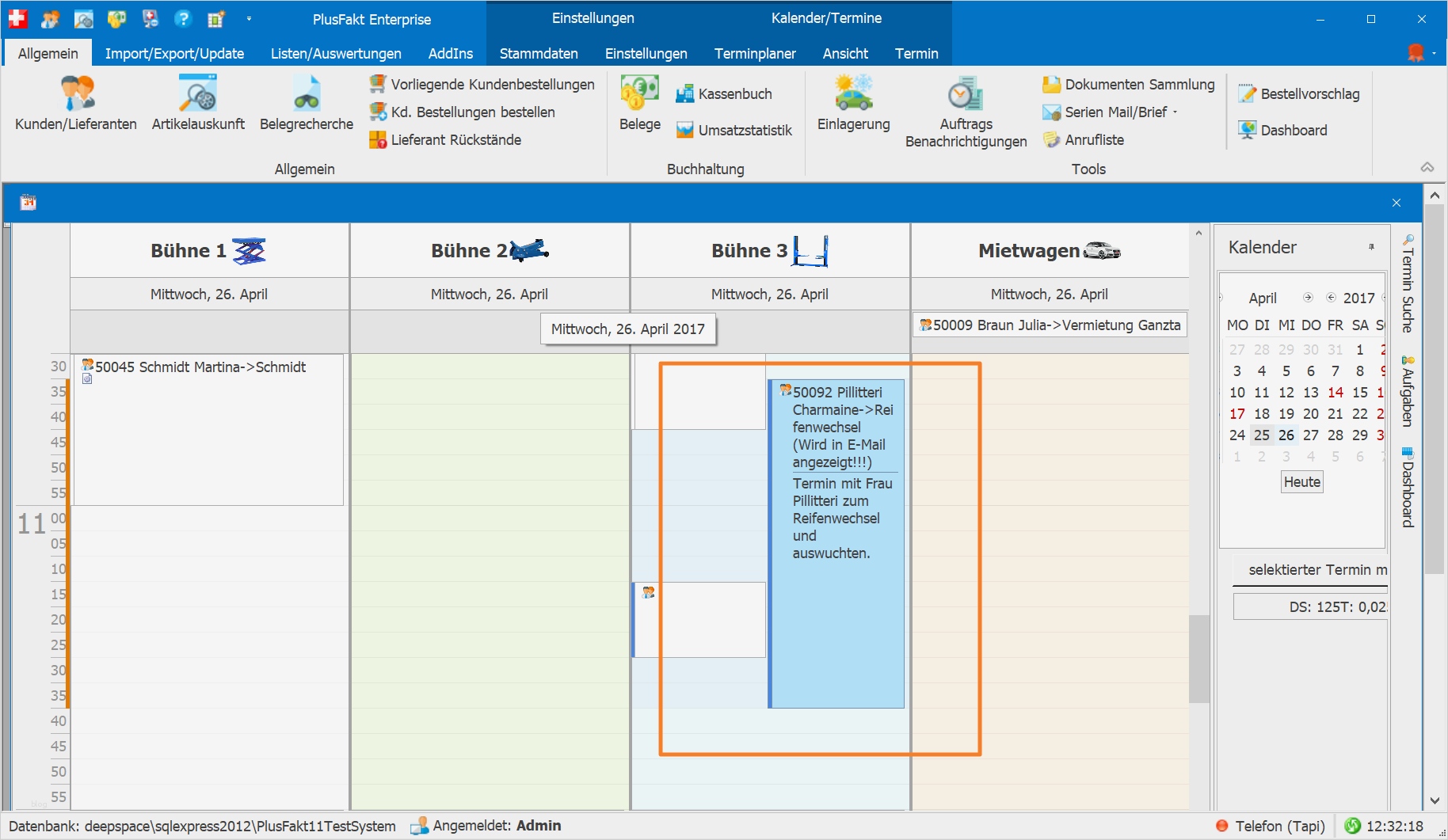The width and height of the screenshot is (1448, 840).
Task: Launch Belegrecherche with the binoculars icon
Action: pyautogui.click(x=307, y=104)
